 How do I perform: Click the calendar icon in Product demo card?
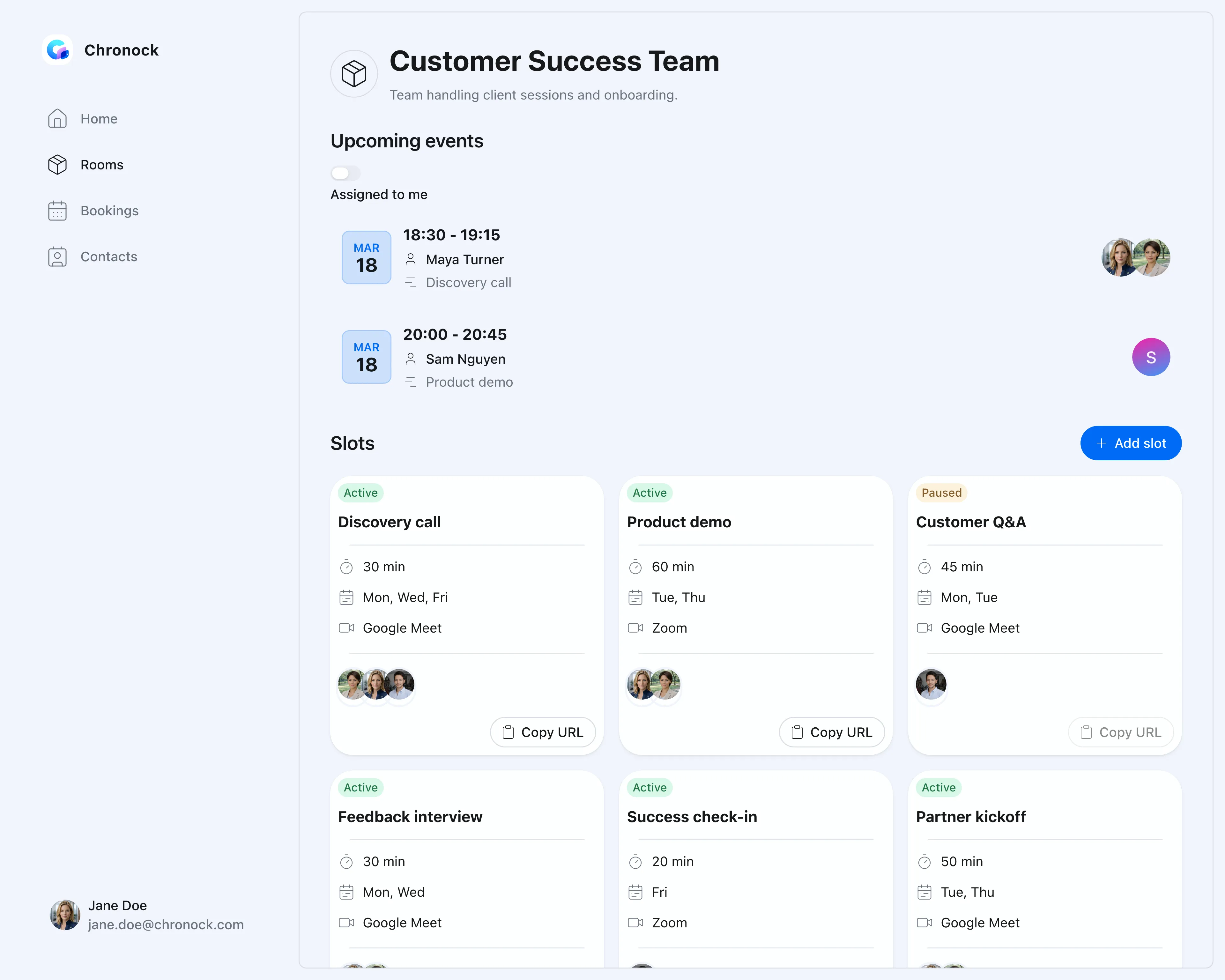(x=635, y=598)
